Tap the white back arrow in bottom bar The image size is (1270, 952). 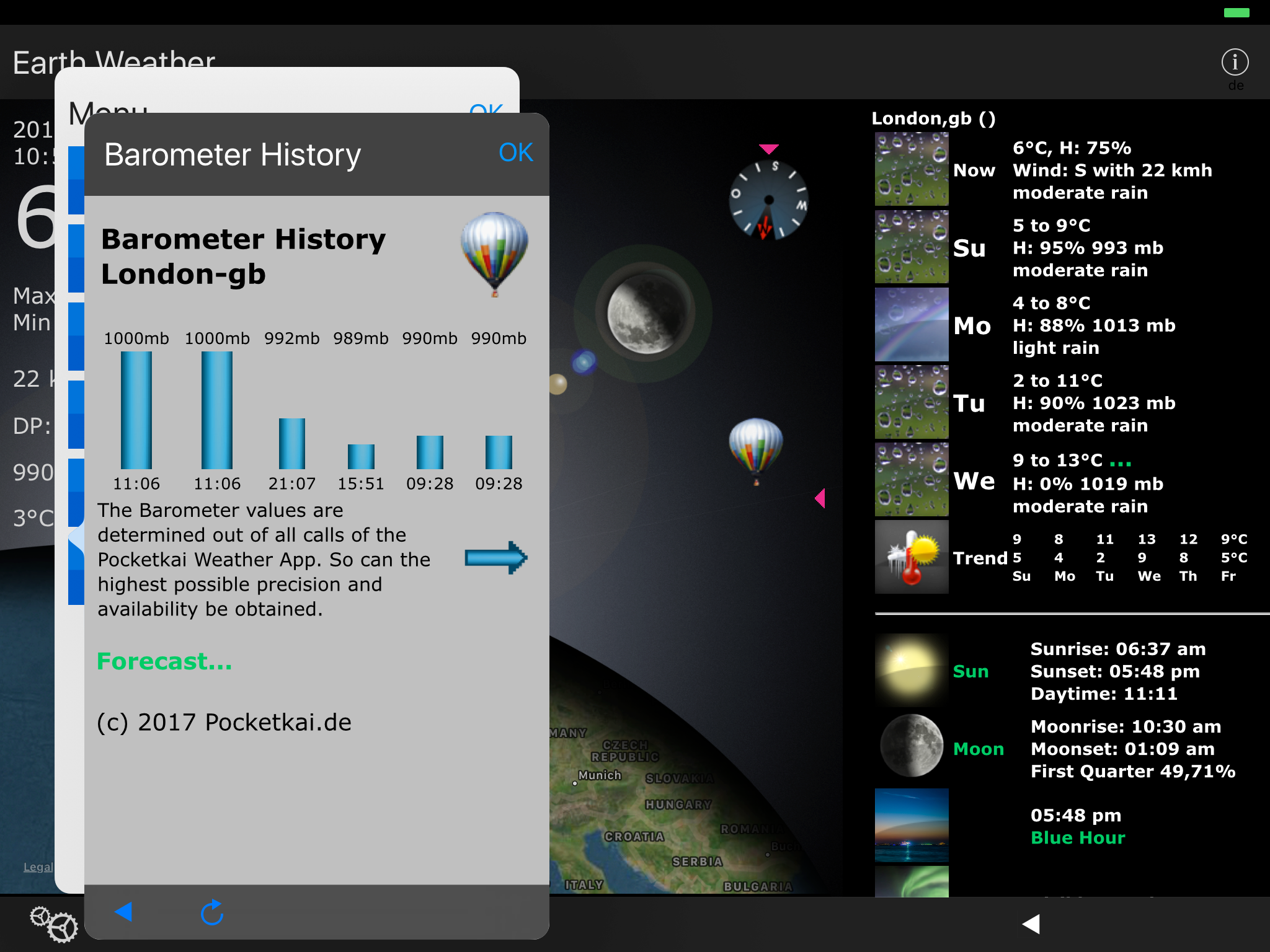tap(1031, 923)
